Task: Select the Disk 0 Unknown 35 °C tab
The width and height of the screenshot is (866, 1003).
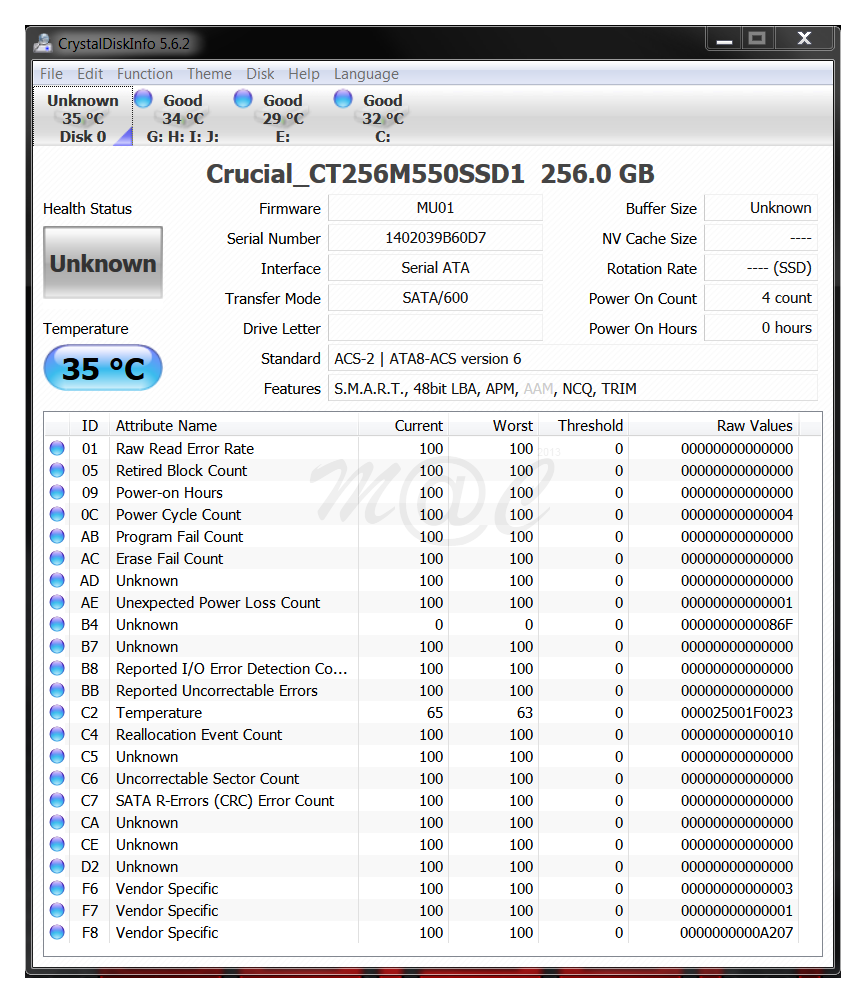Action: tap(83, 118)
